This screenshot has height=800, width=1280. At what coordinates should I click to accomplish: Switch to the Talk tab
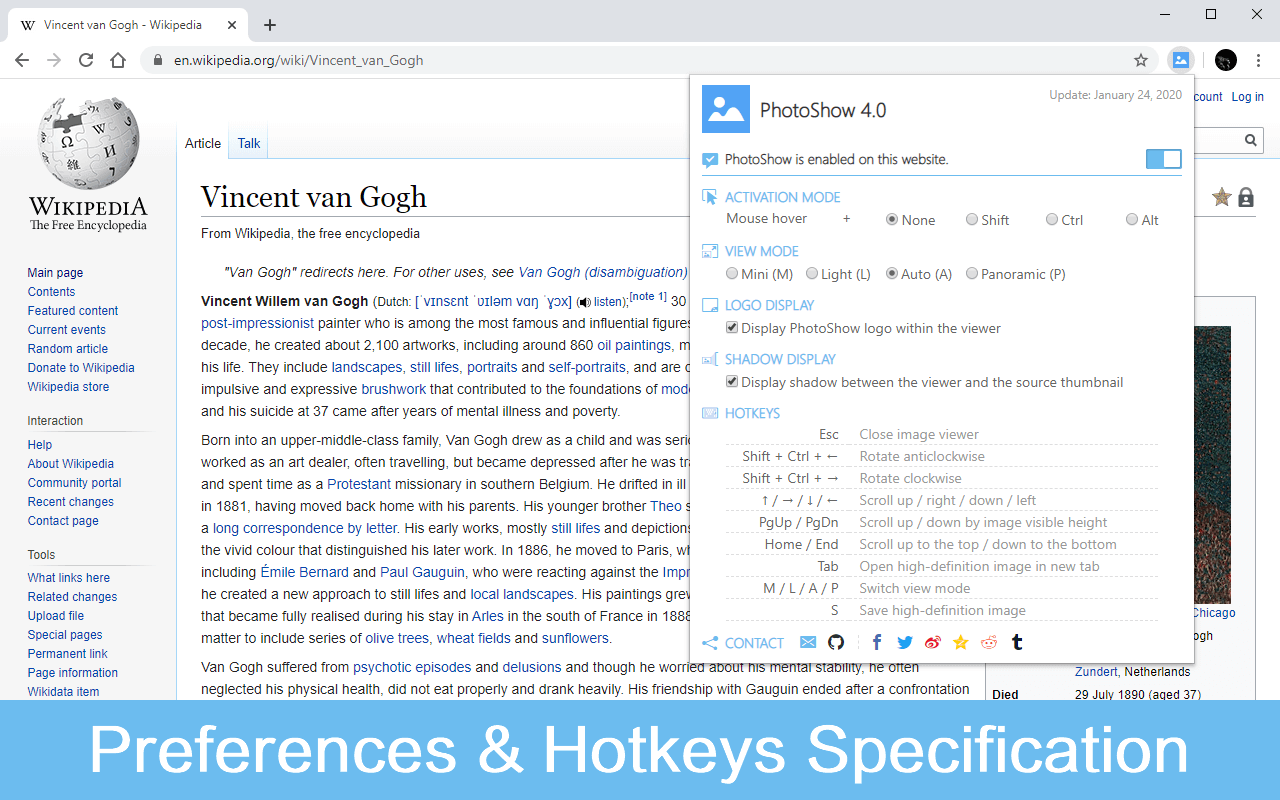tap(249, 143)
